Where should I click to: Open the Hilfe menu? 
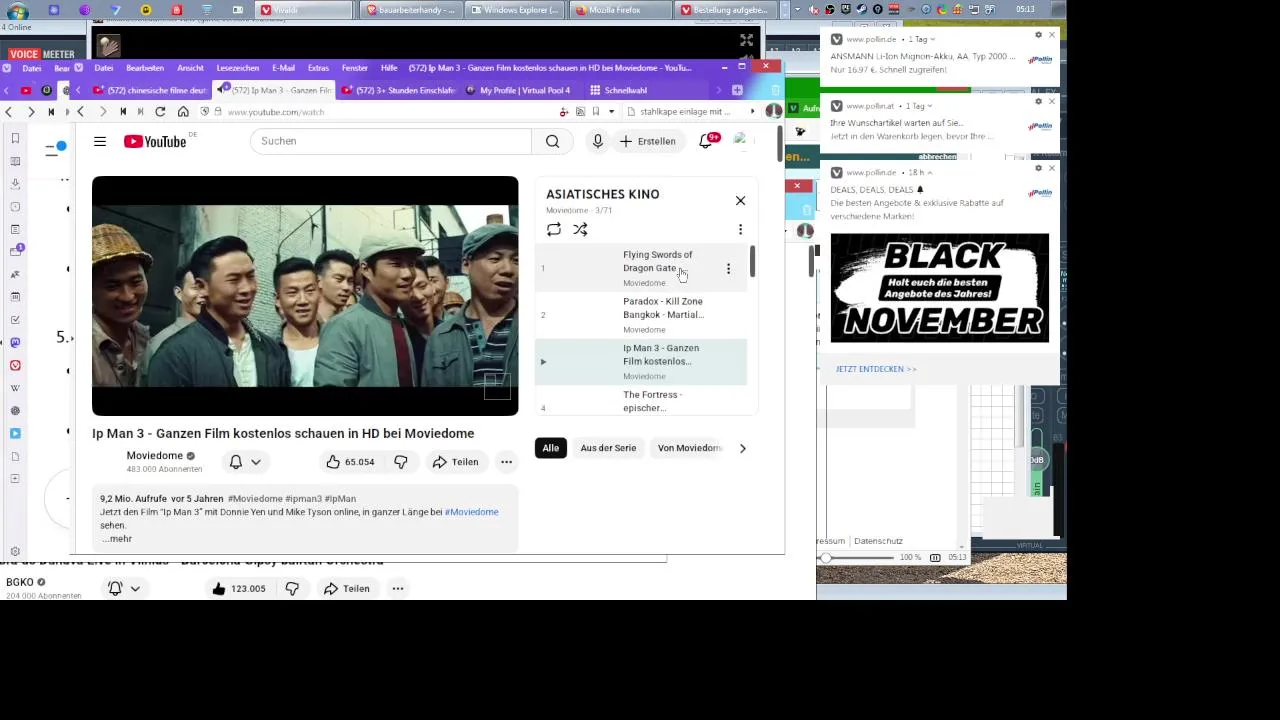coord(389,68)
